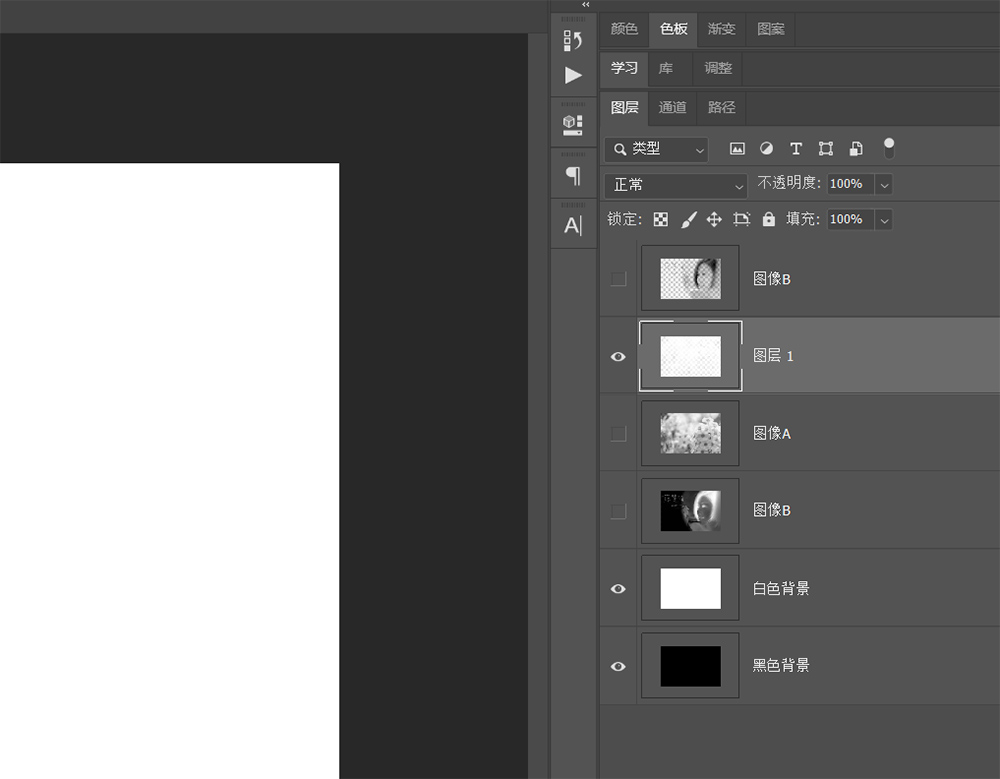The height and width of the screenshot is (779, 1000).
Task: Filter layers by pixel layer icon
Action: point(737,149)
